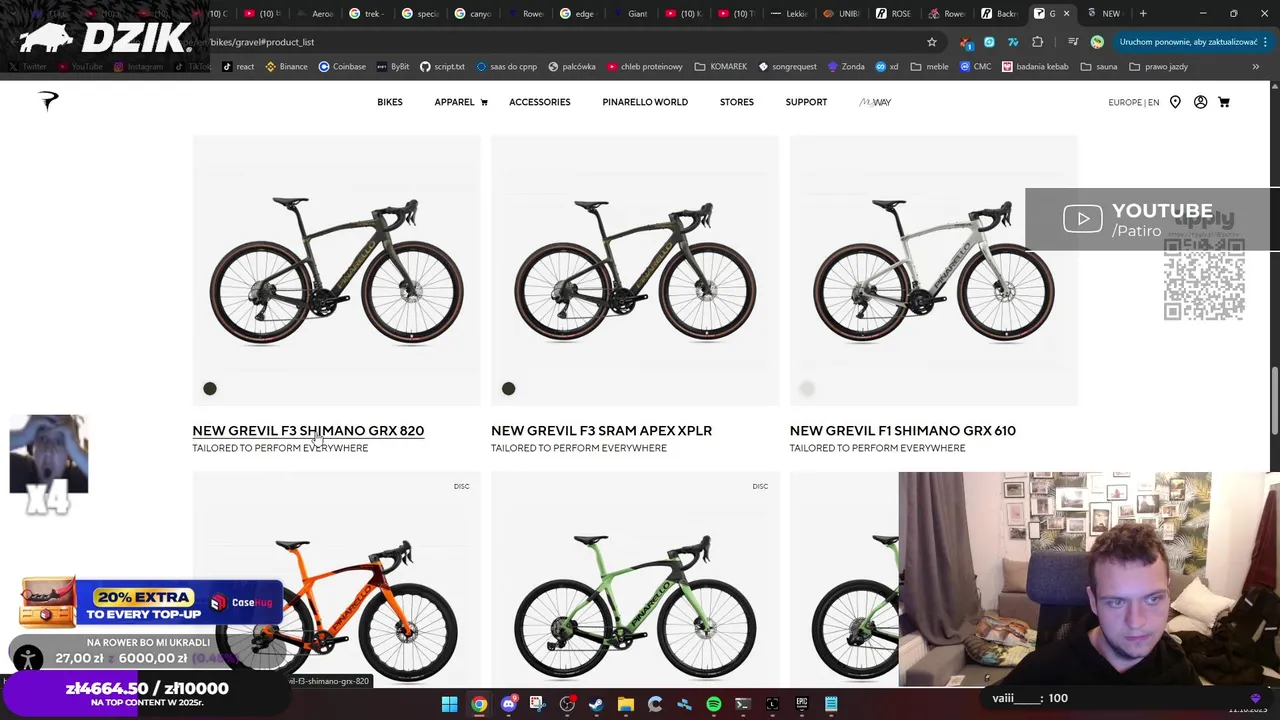The height and width of the screenshot is (720, 1280).
Task: Open NEW GREVIL F3 SRAM APEX XPLR link
Action: pyautogui.click(x=601, y=431)
